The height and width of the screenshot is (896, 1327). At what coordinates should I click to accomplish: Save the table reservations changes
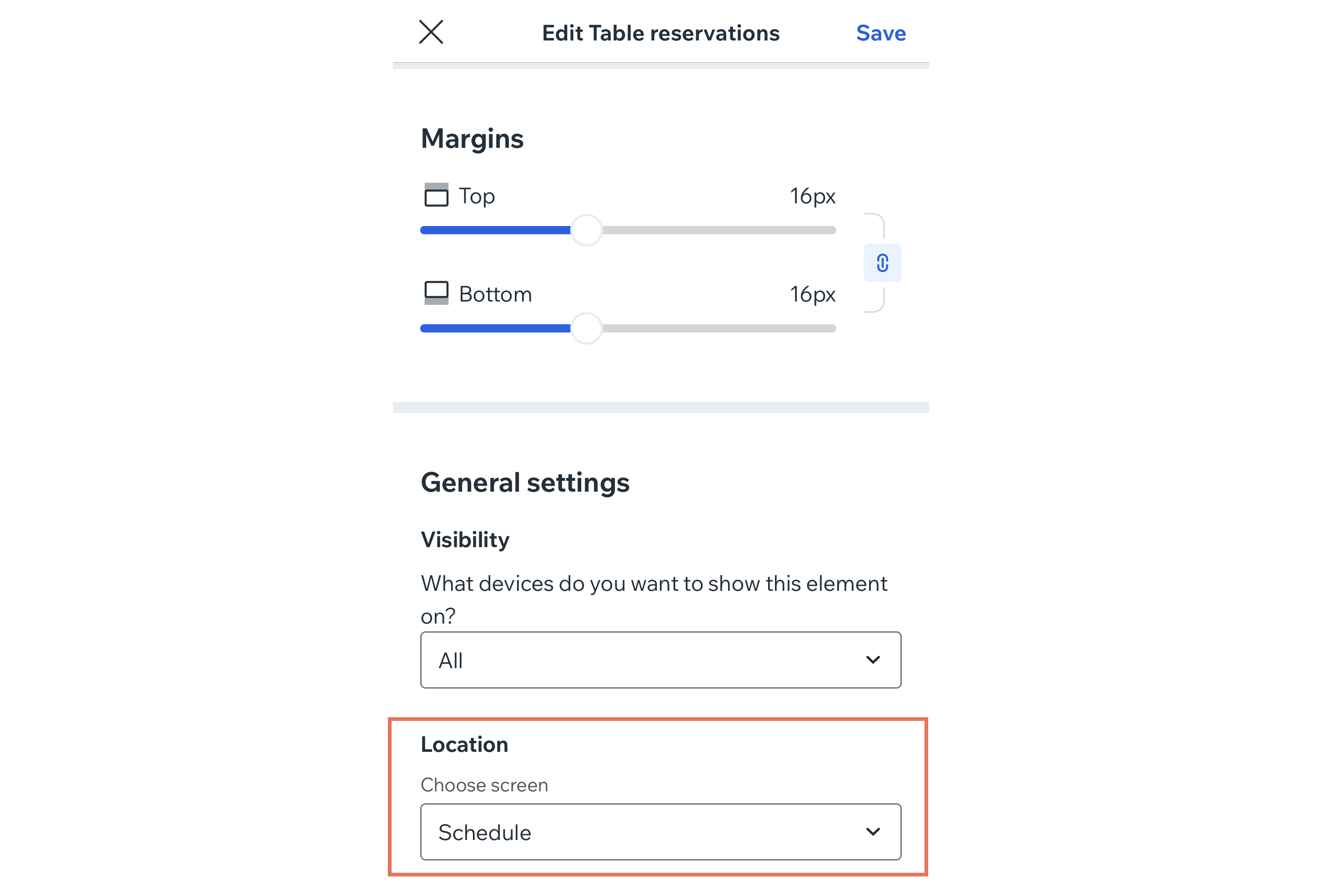(x=880, y=33)
